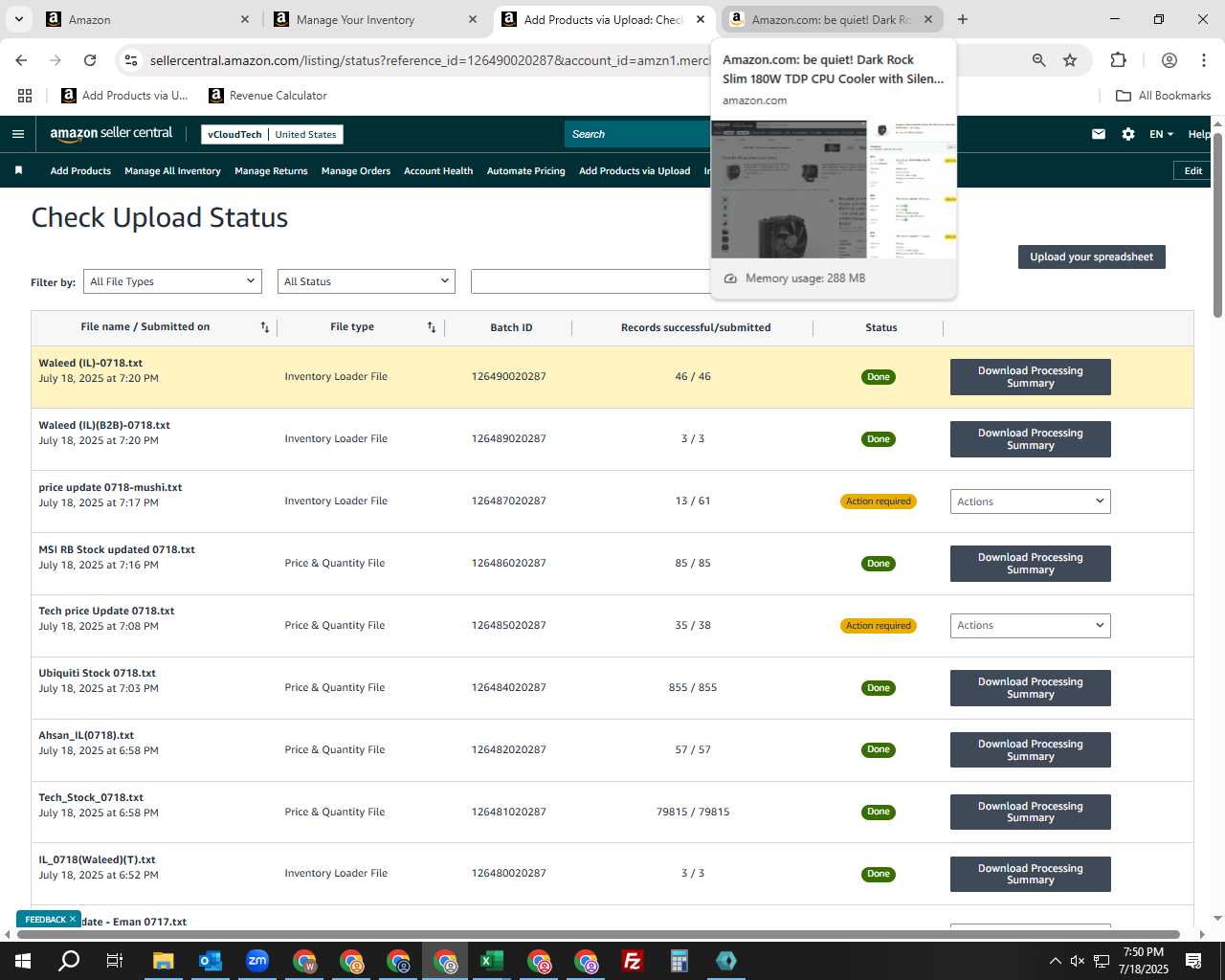The image size is (1225, 980).
Task: Click the bookmark flag icon in nav bar
Action: pyautogui.click(x=18, y=170)
